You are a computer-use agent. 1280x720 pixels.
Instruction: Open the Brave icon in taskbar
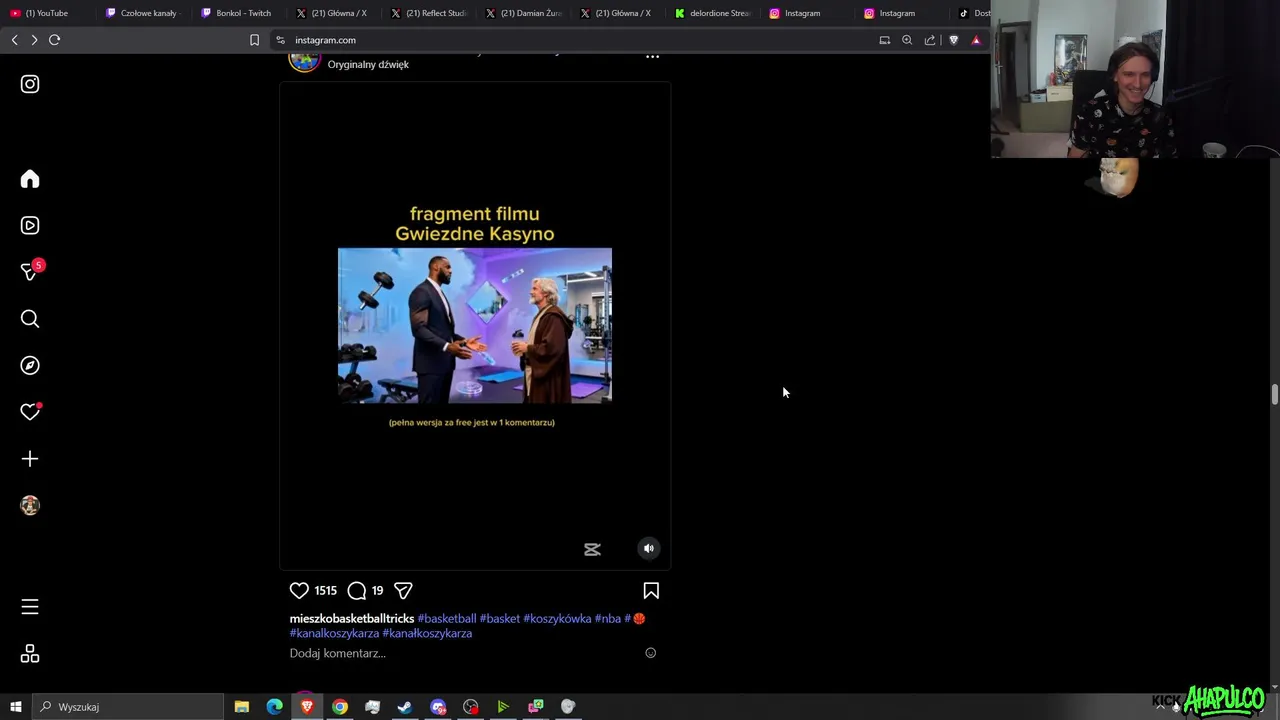pyautogui.click(x=307, y=707)
